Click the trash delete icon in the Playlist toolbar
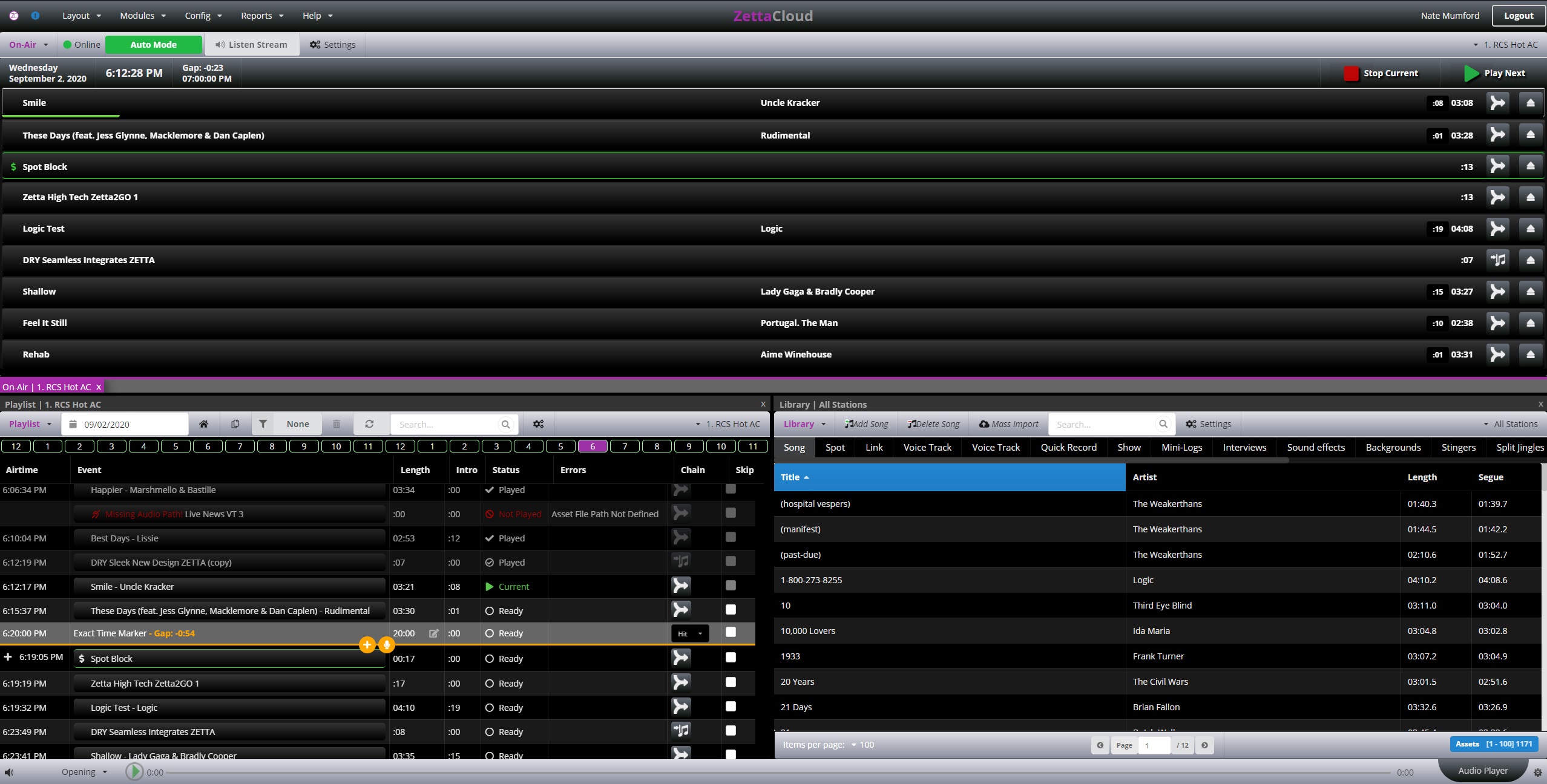The image size is (1547, 784). click(x=337, y=424)
